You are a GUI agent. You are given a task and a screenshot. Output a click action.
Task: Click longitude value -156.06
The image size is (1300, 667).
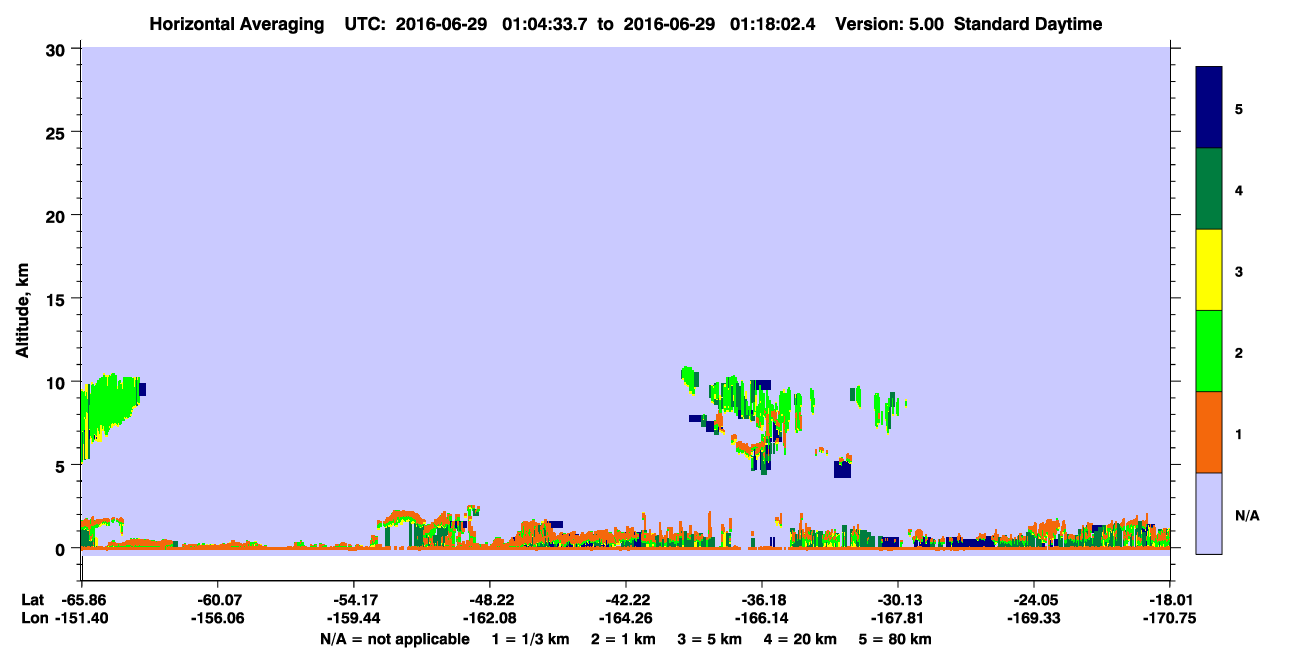[x=217, y=619]
